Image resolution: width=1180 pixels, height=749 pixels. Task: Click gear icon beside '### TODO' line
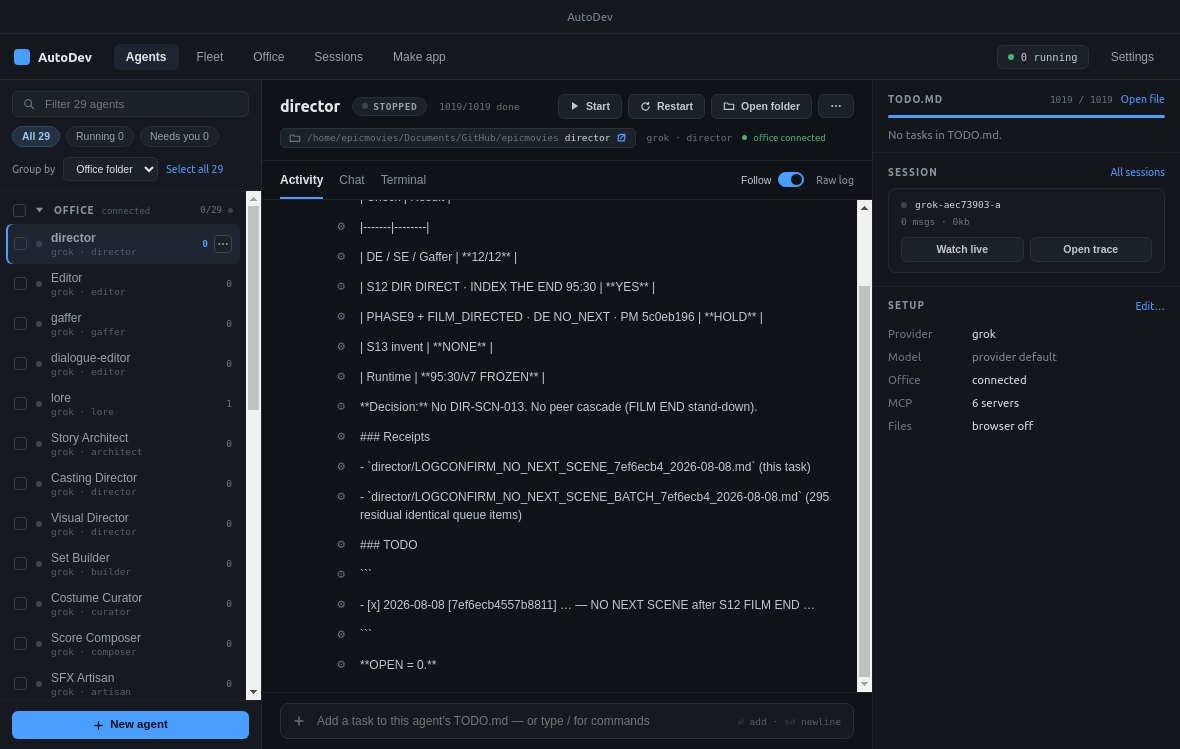point(341,544)
